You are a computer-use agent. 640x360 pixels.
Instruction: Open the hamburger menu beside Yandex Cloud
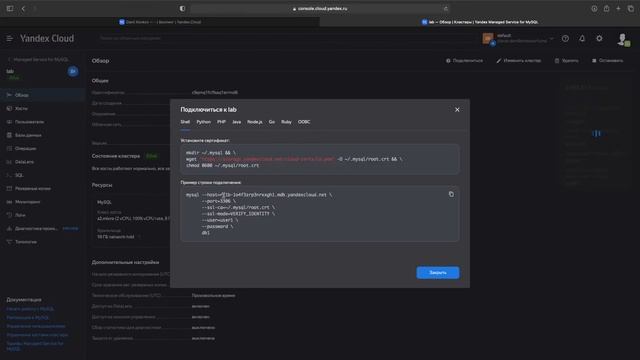[x=9, y=38]
